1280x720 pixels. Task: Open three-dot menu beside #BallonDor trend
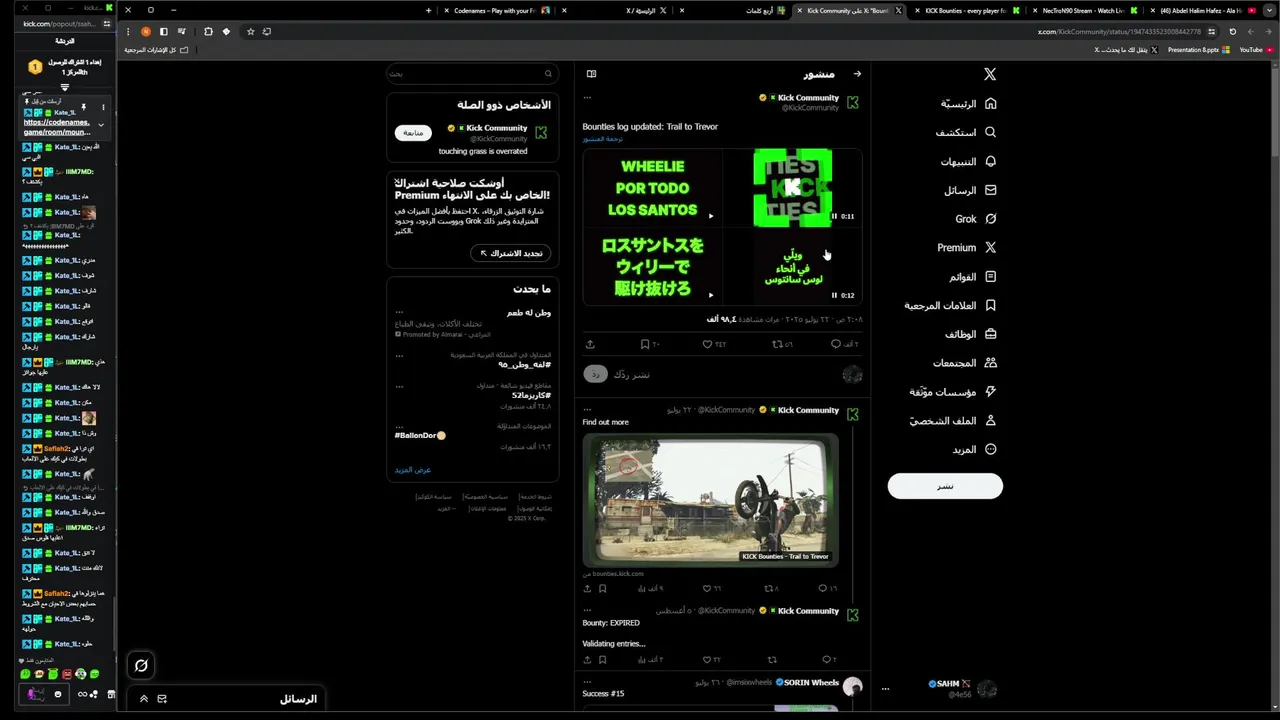click(x=399, y=426)
